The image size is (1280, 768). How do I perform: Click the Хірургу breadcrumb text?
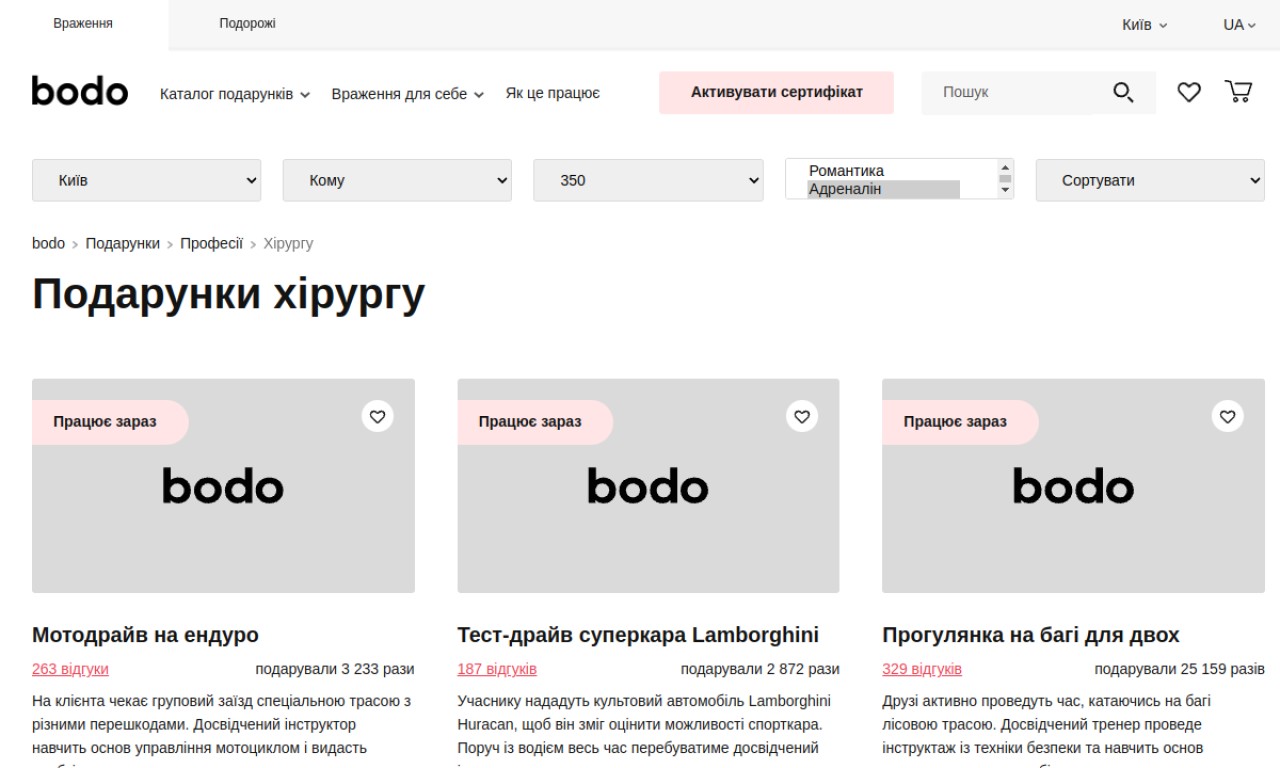coord(288,243)
